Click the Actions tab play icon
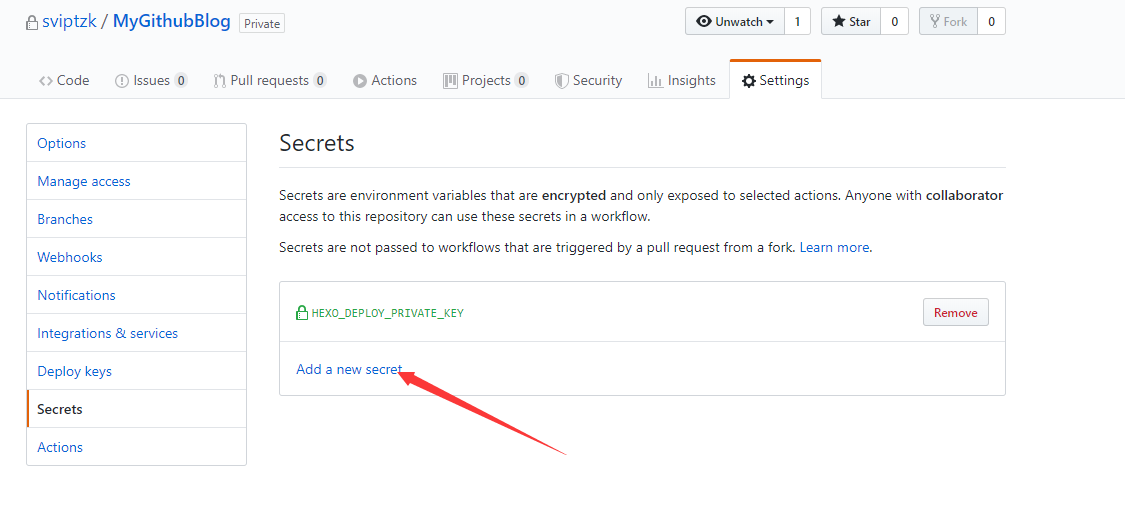 359,81
